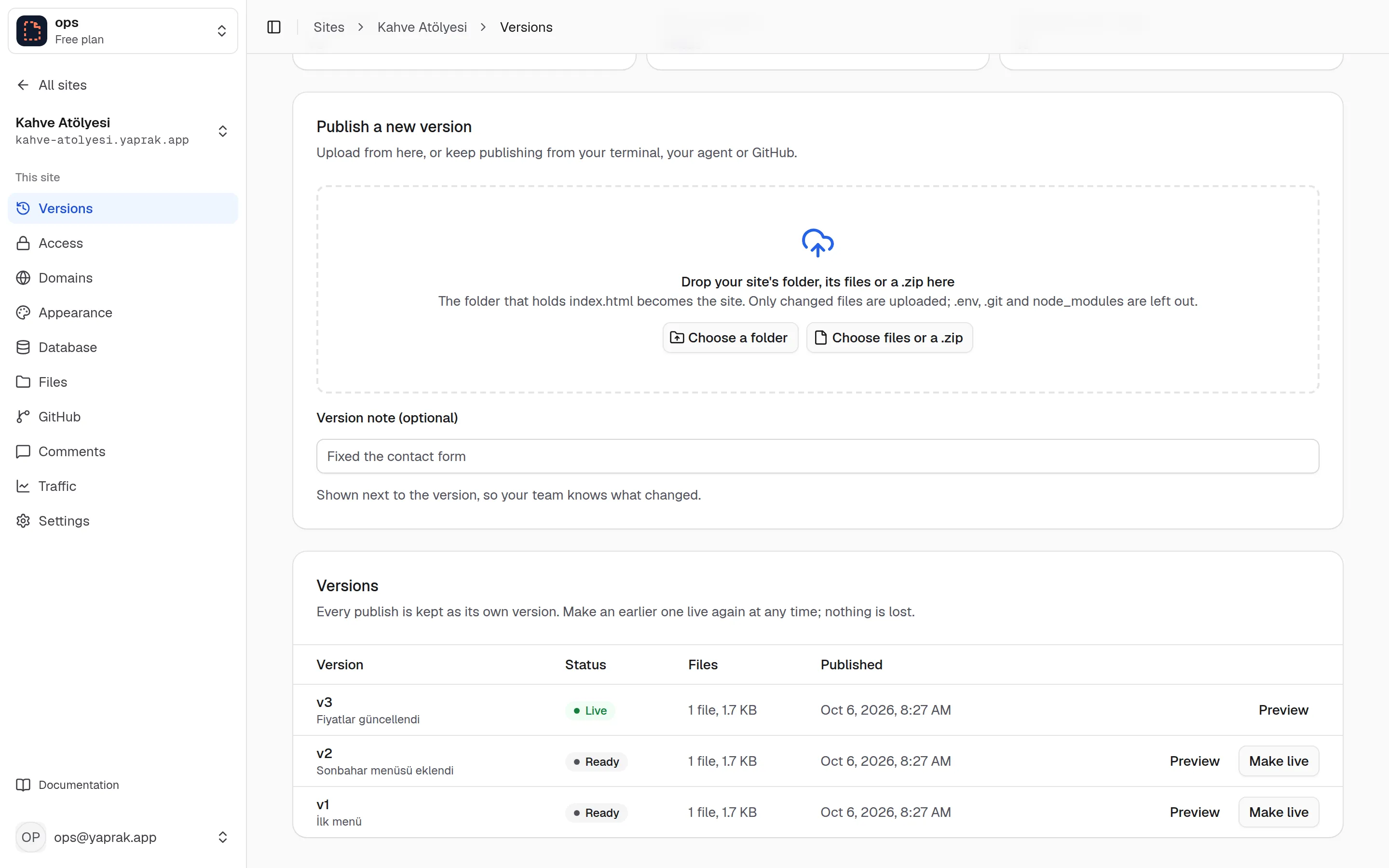
Task: Click the Files folder icon
Action: tap(23, 382)
